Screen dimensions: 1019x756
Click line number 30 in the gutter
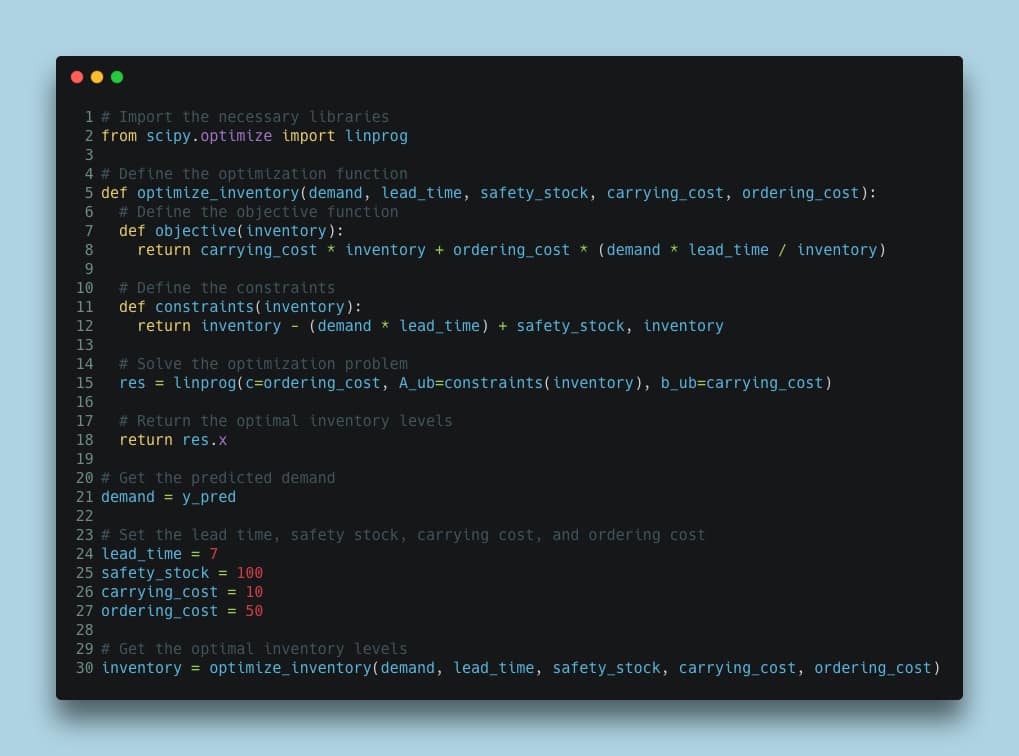(84, 668)
